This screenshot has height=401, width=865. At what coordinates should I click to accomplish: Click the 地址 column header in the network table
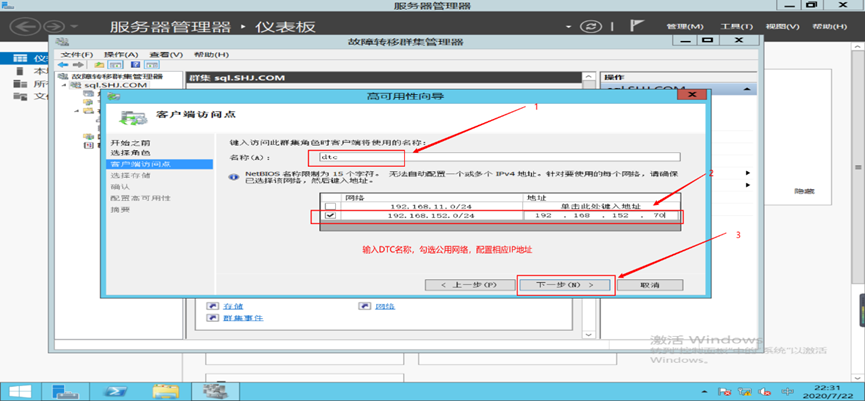pos(602,197)
